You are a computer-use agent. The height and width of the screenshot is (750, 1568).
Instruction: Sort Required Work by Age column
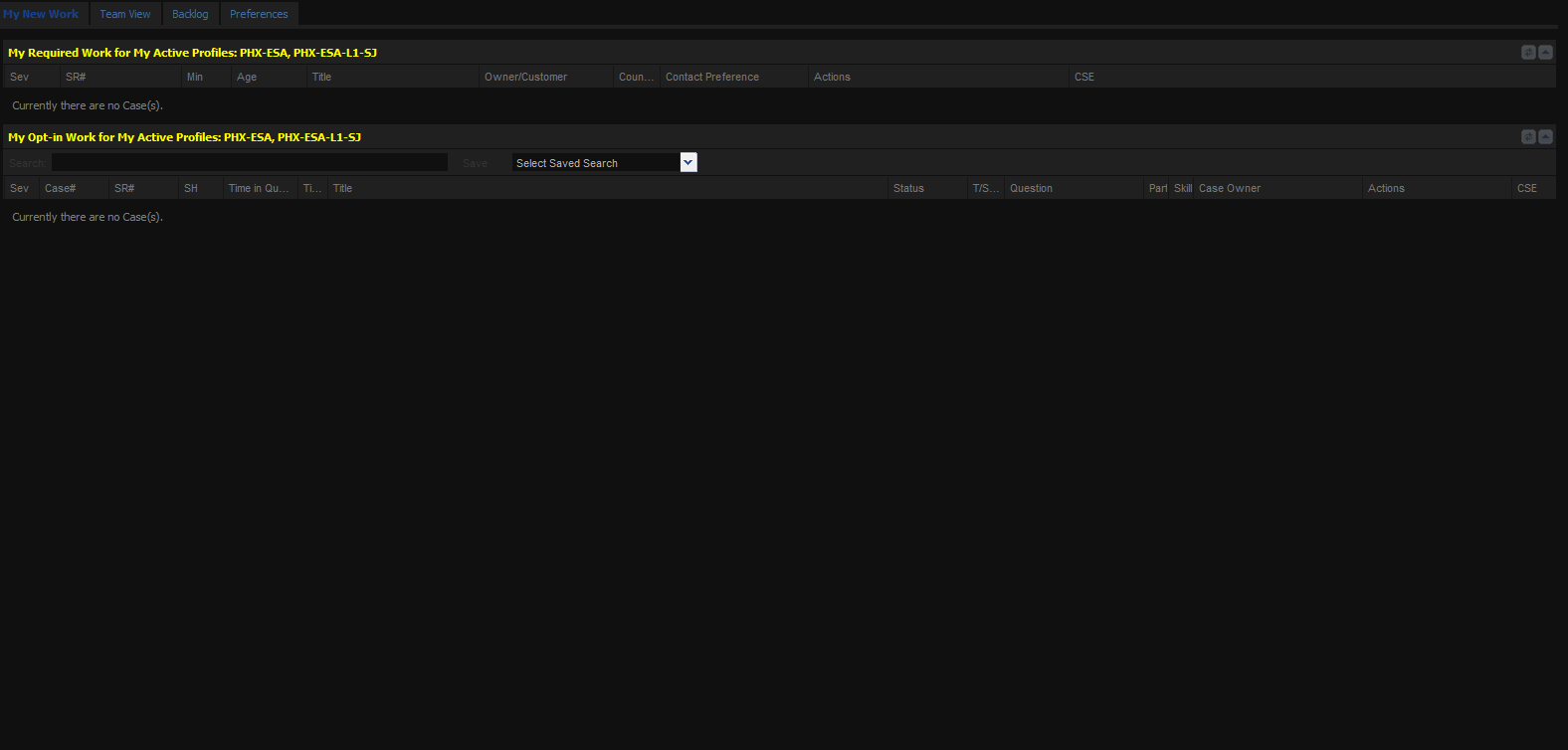click(x=270, y=77)
